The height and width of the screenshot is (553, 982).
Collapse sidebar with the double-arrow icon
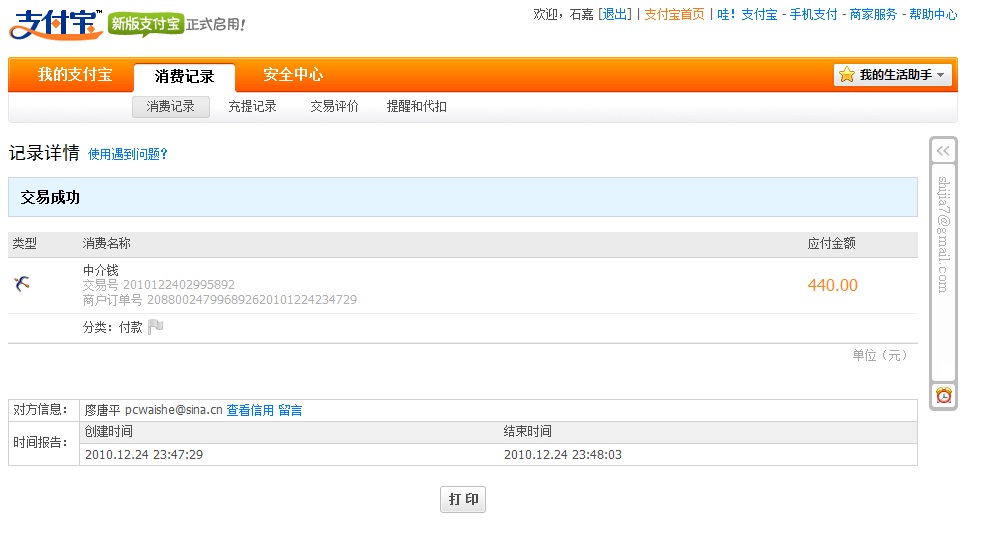[x=943, y=151]
